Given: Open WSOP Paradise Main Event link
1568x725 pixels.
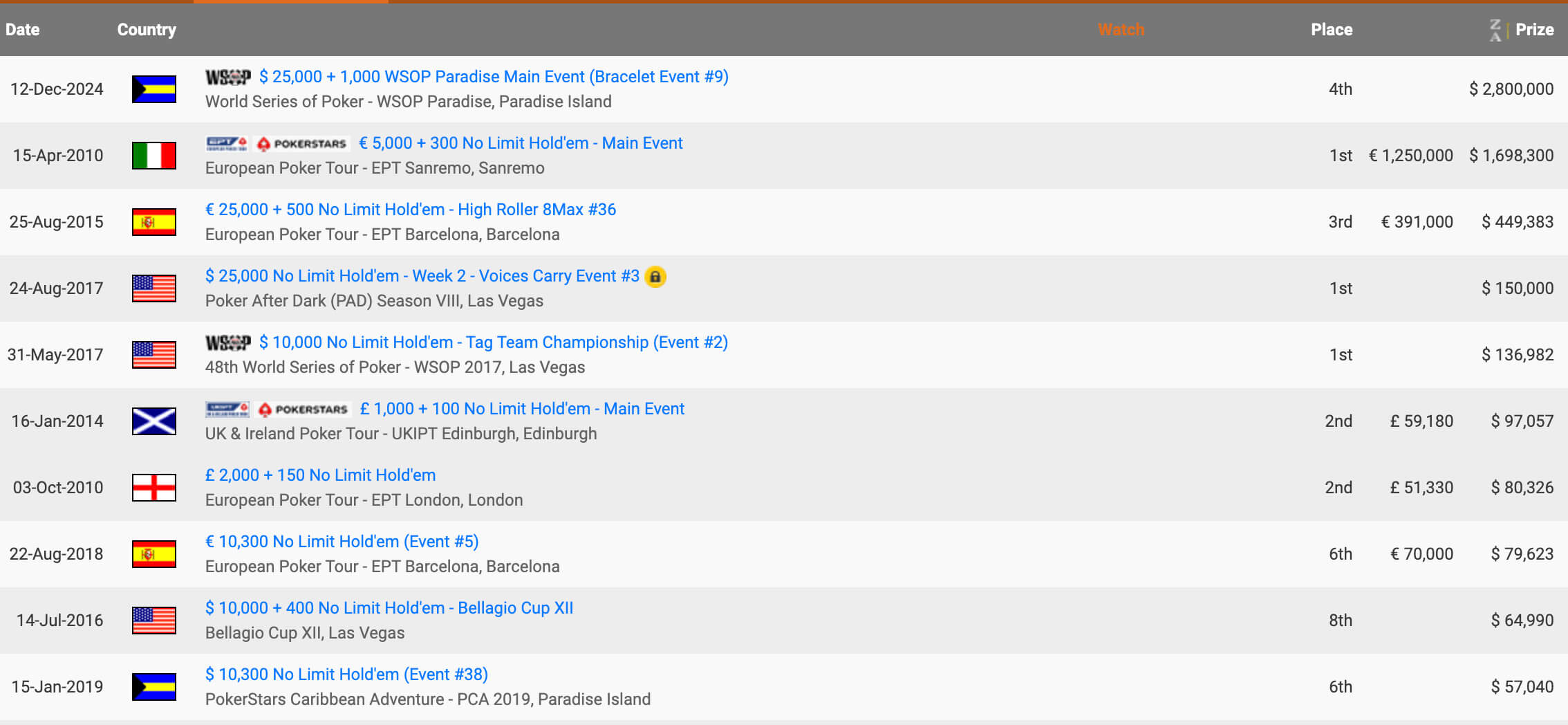Looking at the screenshot, I should [x=494, y=77].
